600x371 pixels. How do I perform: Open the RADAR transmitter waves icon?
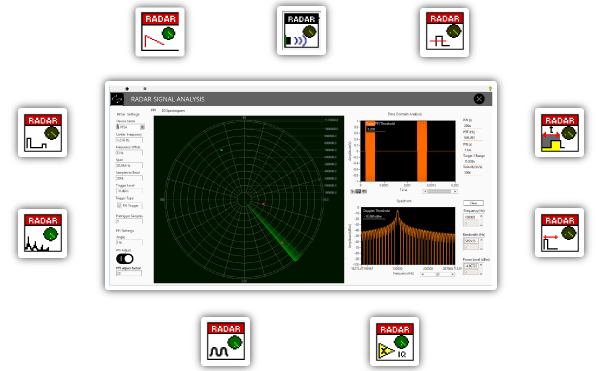point(302,31)
